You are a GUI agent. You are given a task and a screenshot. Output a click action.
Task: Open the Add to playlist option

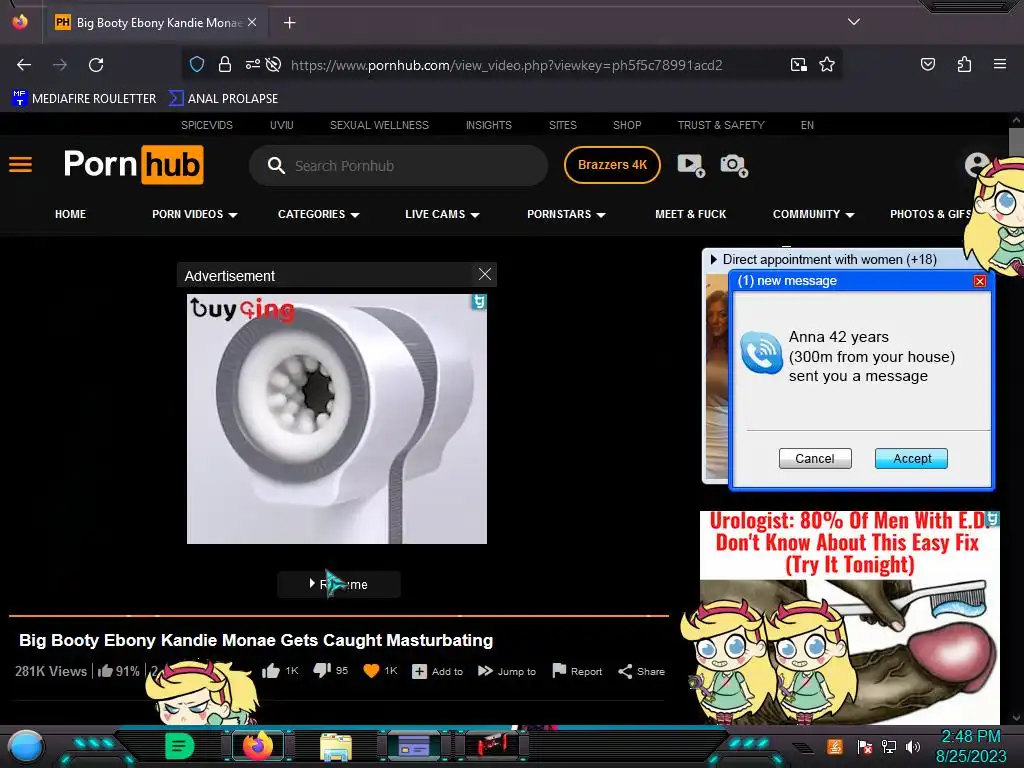438,671
